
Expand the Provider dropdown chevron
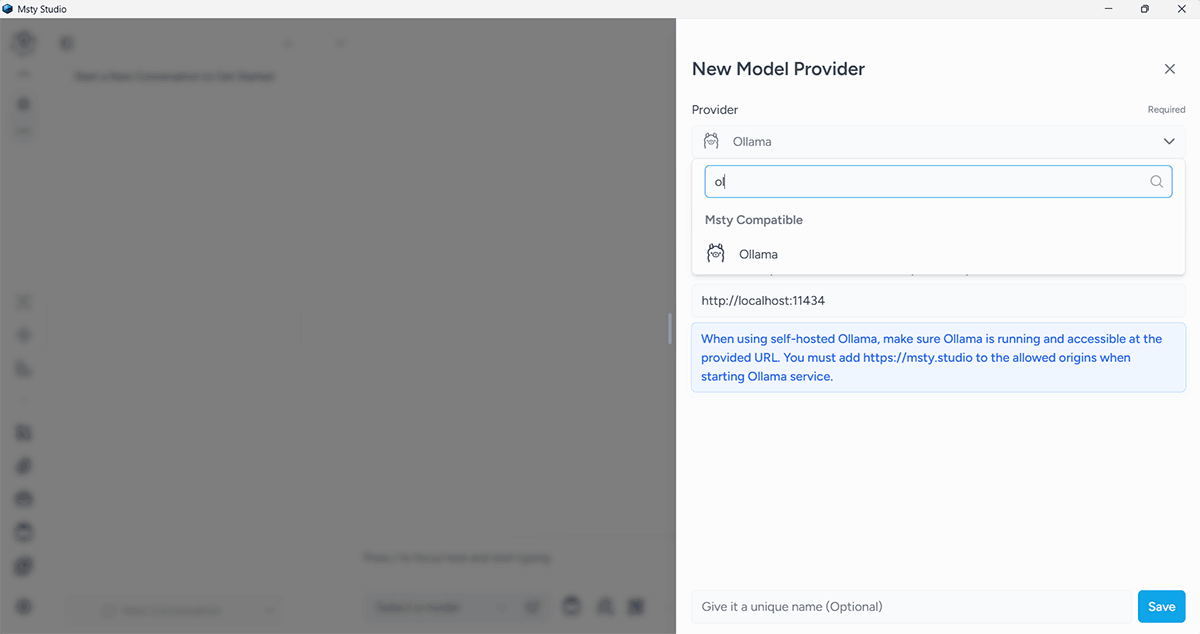coord(1169,142)
